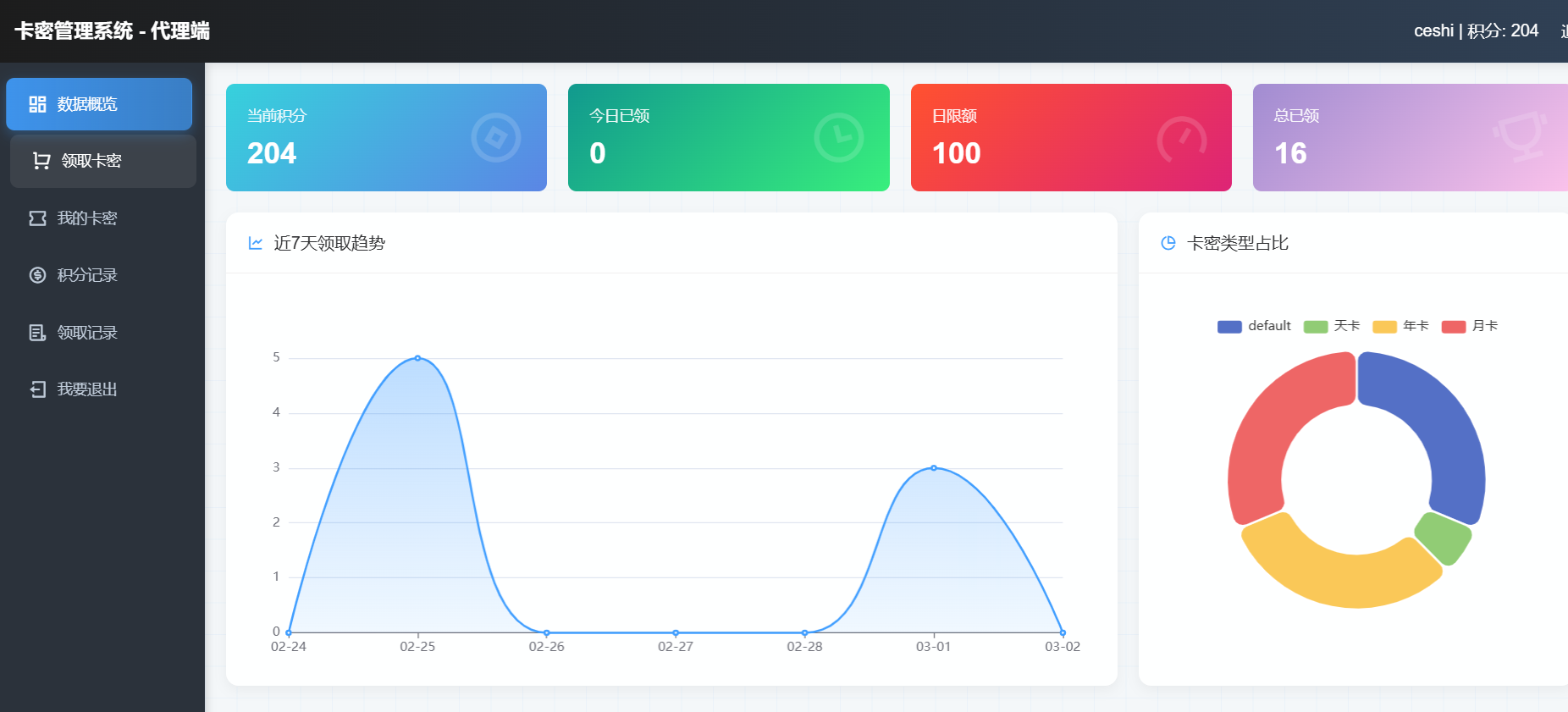Click the clock icon on 今日已领 card

point(838,138)
